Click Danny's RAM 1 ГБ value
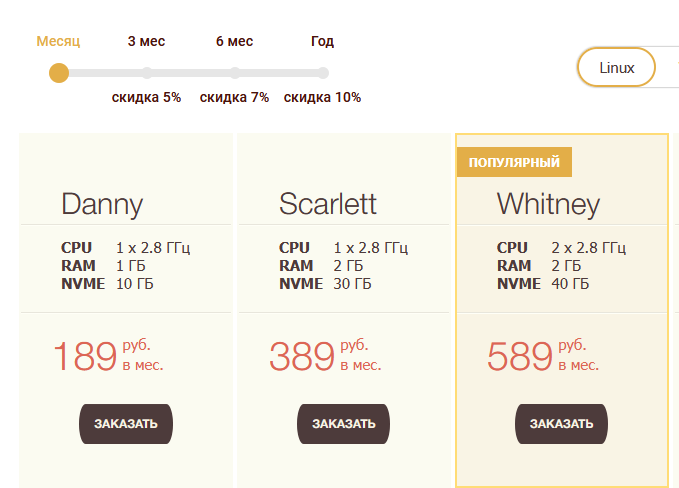Viewport: 679px width, 488px height. [x=130, y=266]
